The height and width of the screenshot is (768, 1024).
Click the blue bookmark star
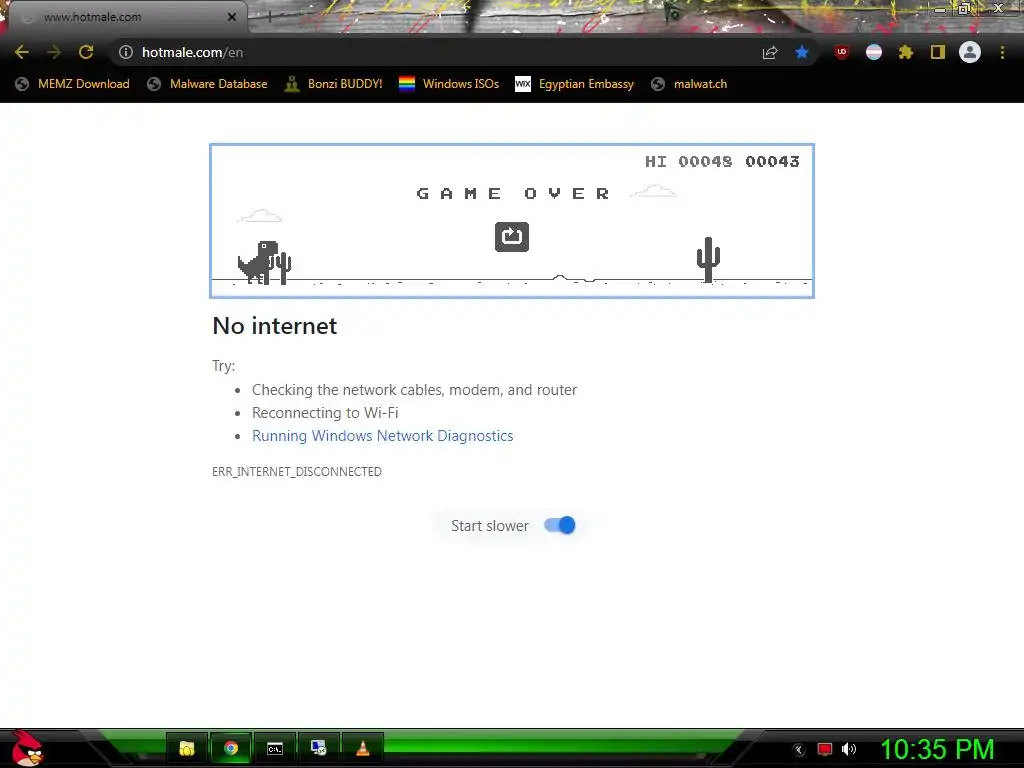[x=802, y=52]
